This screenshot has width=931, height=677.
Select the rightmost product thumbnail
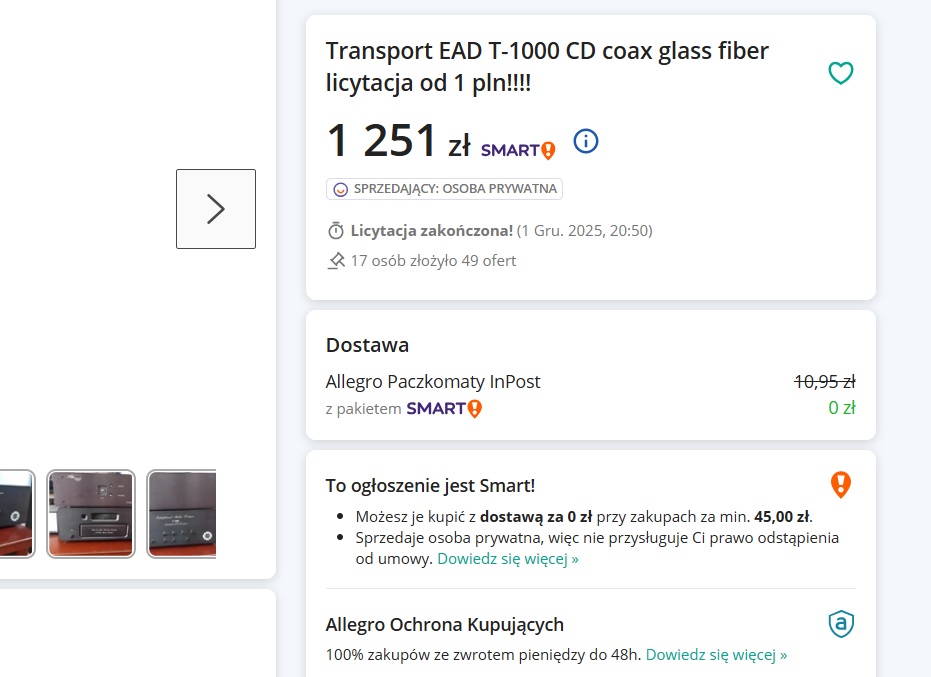182,513
